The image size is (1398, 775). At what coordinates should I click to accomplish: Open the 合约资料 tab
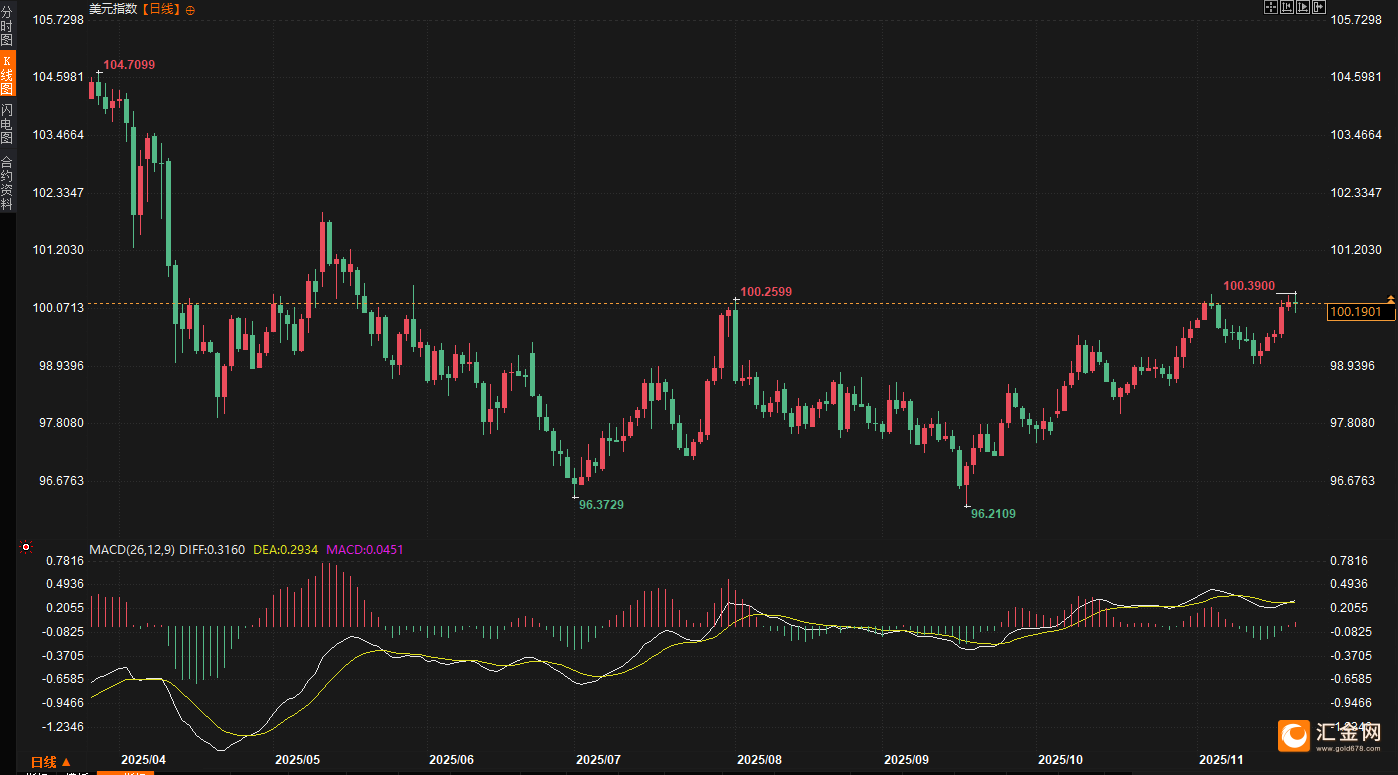pyautogui.click(x=7, y=182)
